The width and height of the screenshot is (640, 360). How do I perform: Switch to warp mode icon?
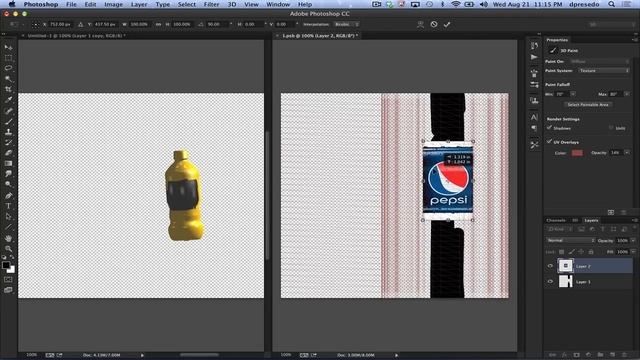(x=420, y=24)
